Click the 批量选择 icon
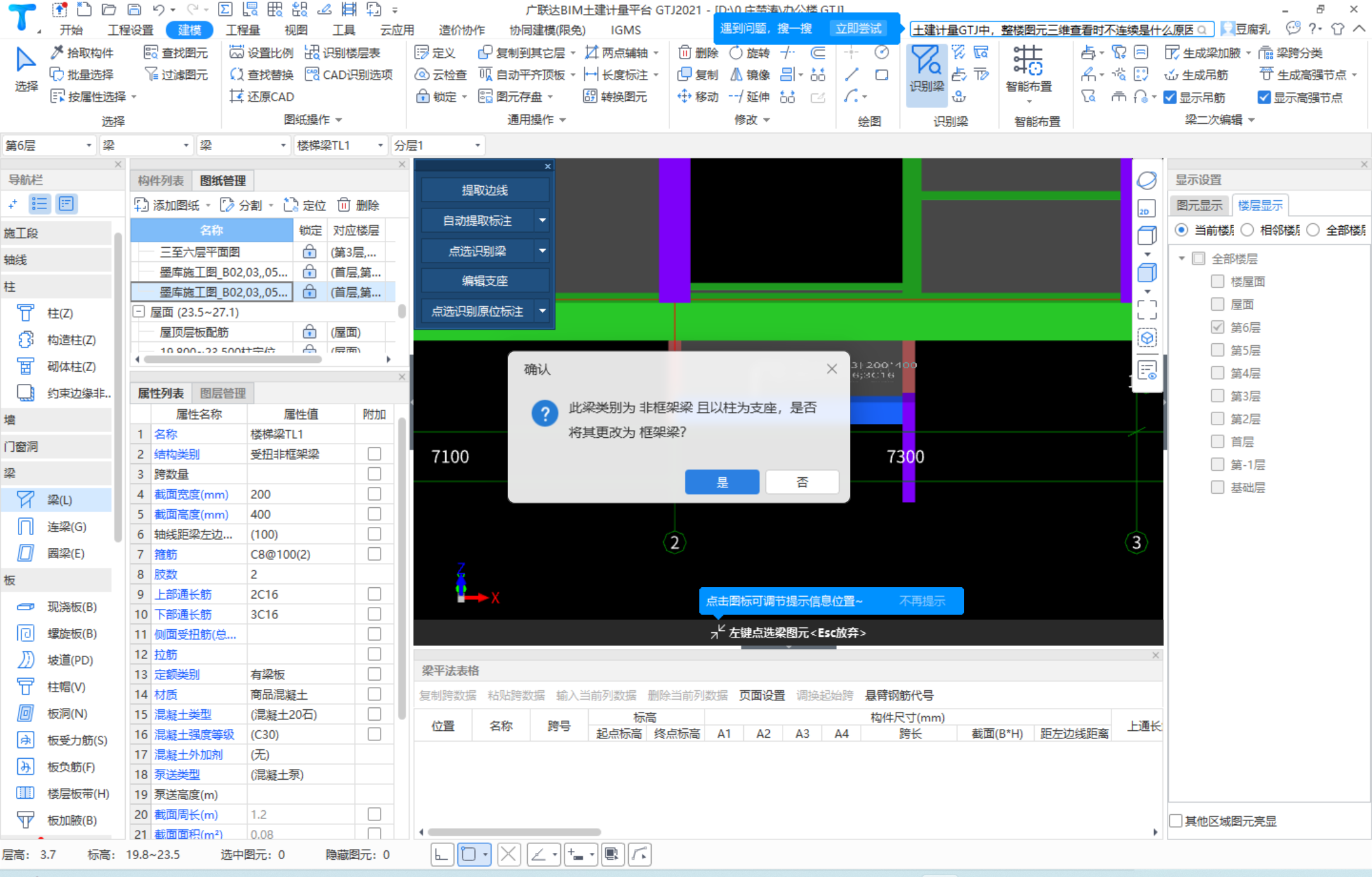The width and height of the screenshot is (1372, 877). pyautogui.click(x=57, y=74)
